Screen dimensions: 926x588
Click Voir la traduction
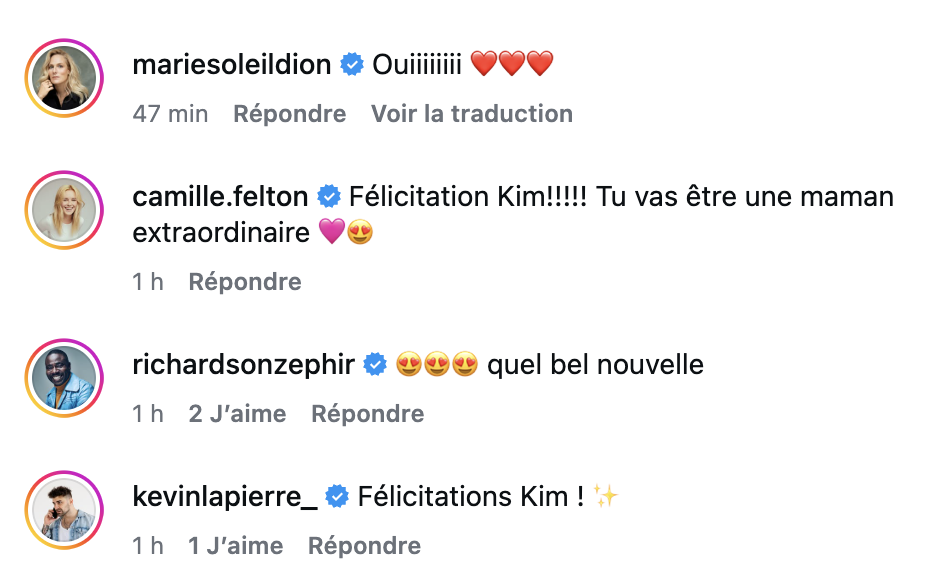tap(472, 114)
